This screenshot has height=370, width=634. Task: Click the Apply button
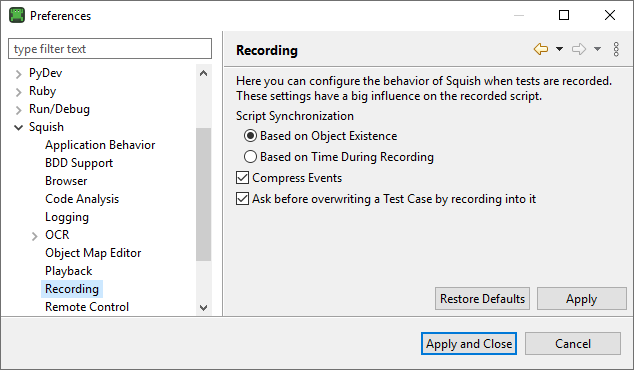(x=581, y=298)
